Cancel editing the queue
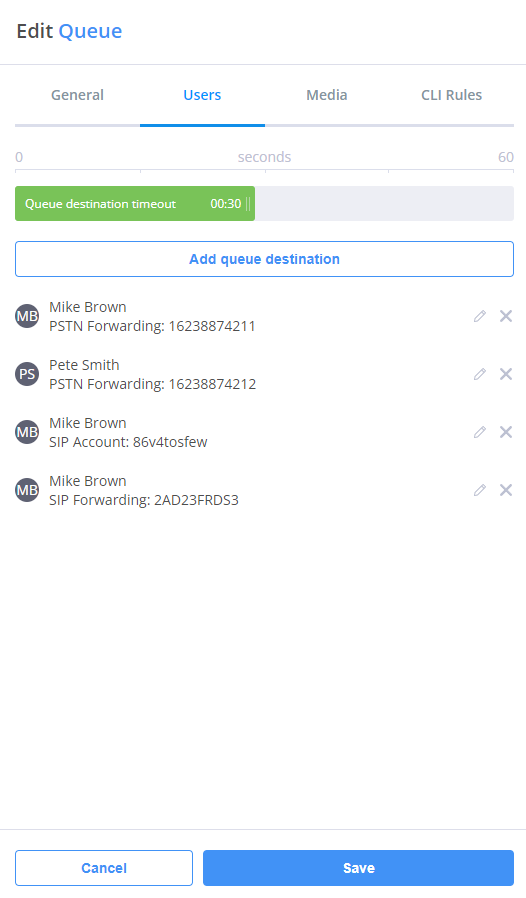Image resolution: width=526 pixels, height=898 pixels. pos(104,868)
